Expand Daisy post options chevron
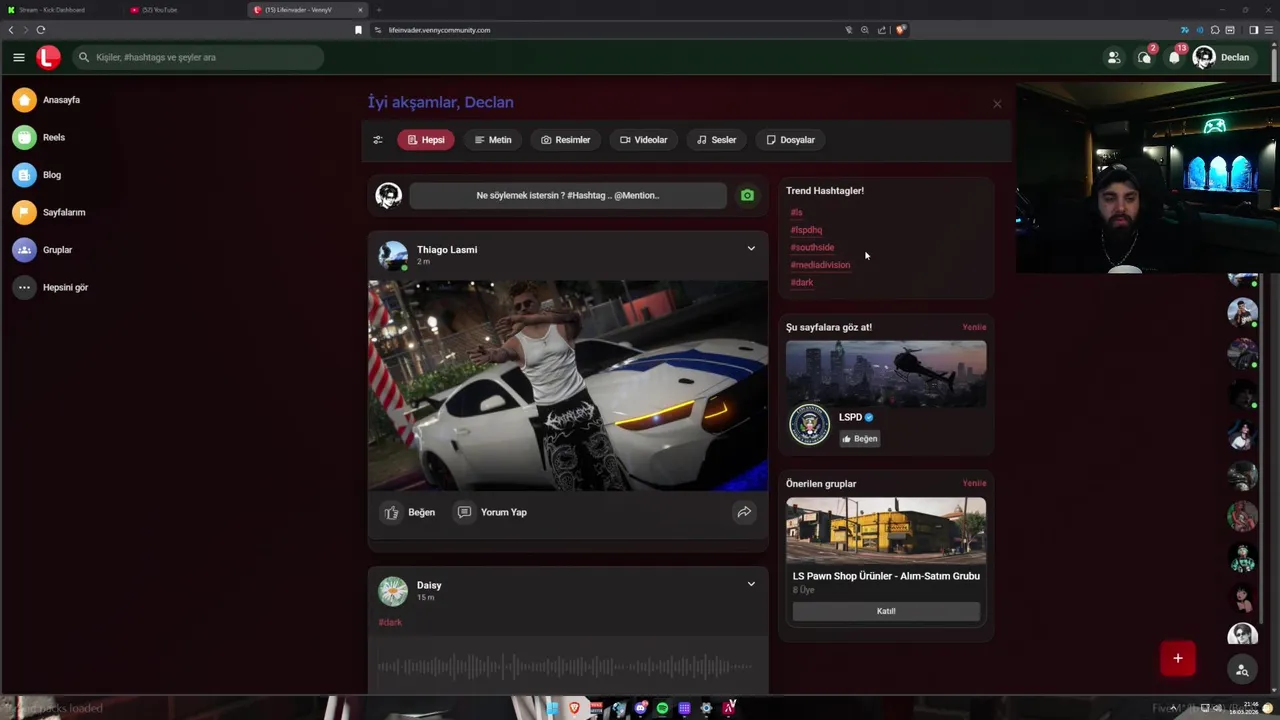 [x=751, y=584]
